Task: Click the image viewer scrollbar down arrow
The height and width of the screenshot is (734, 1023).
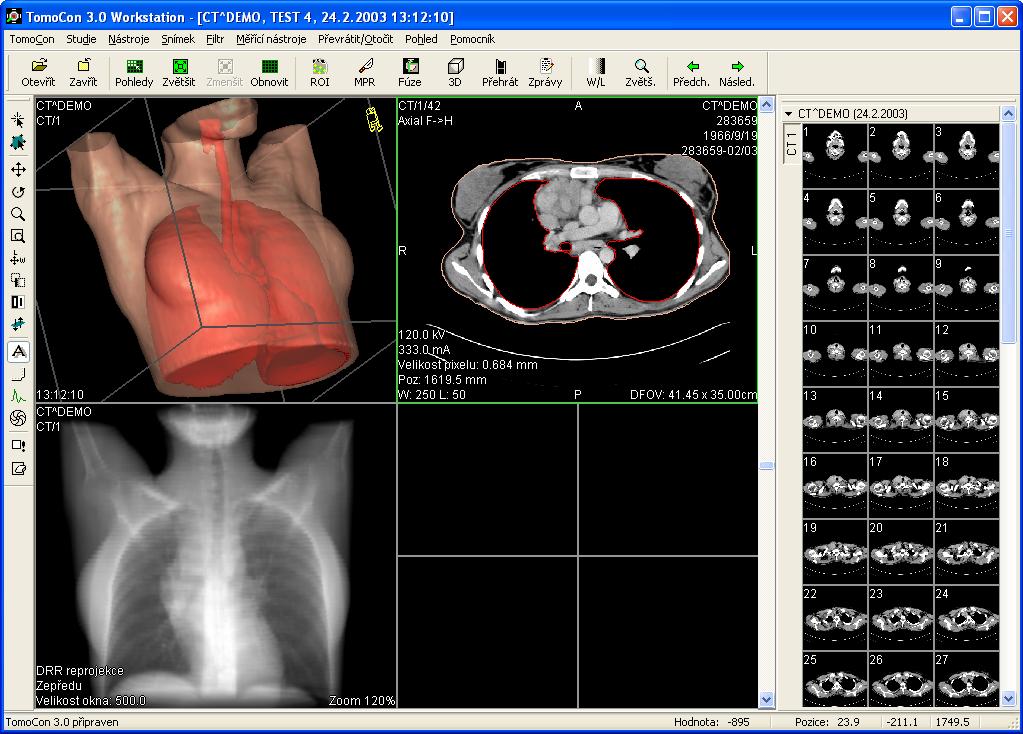Action: click(767, 700)
